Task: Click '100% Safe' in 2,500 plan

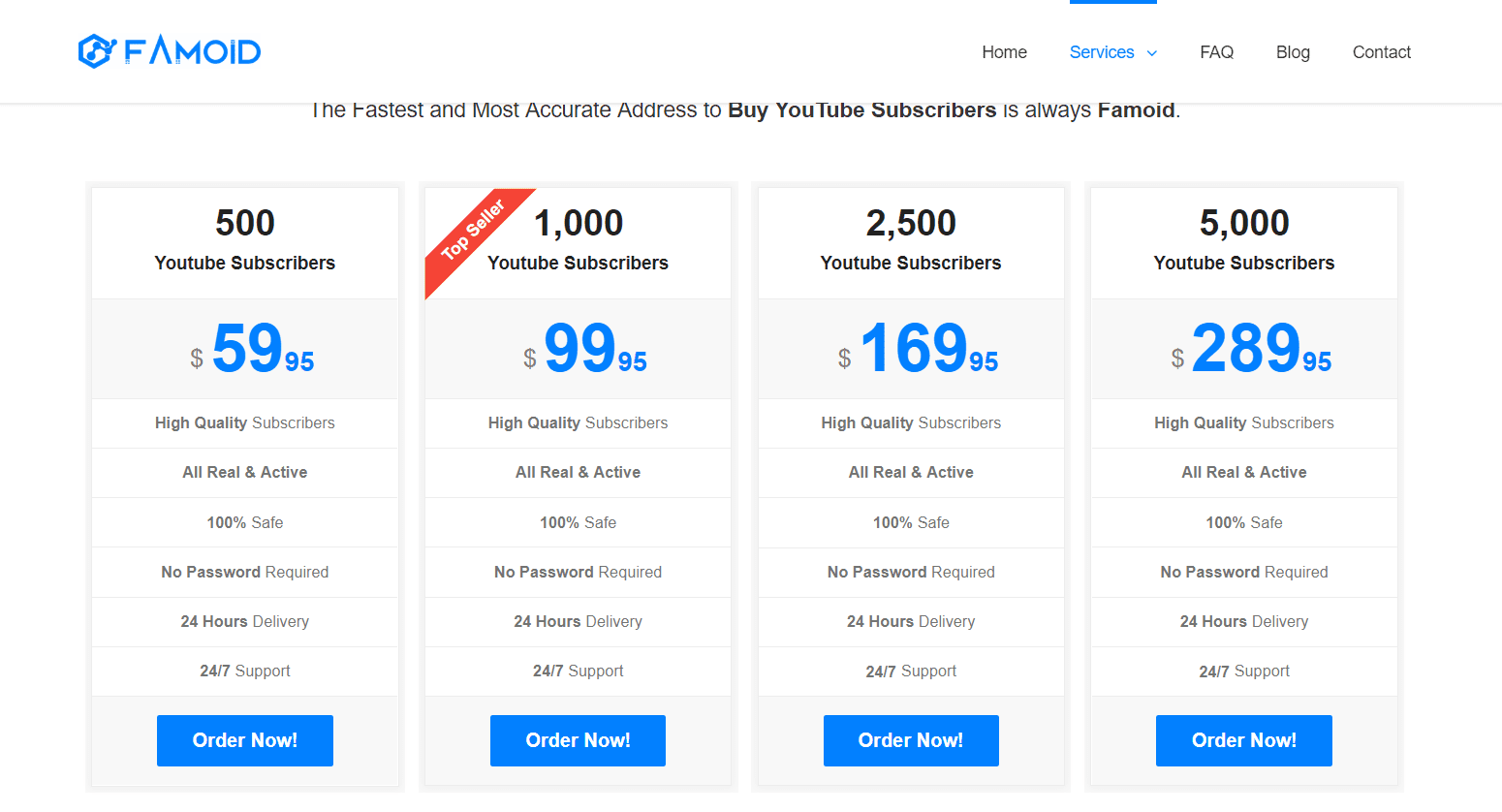Action: pos(911,523)
